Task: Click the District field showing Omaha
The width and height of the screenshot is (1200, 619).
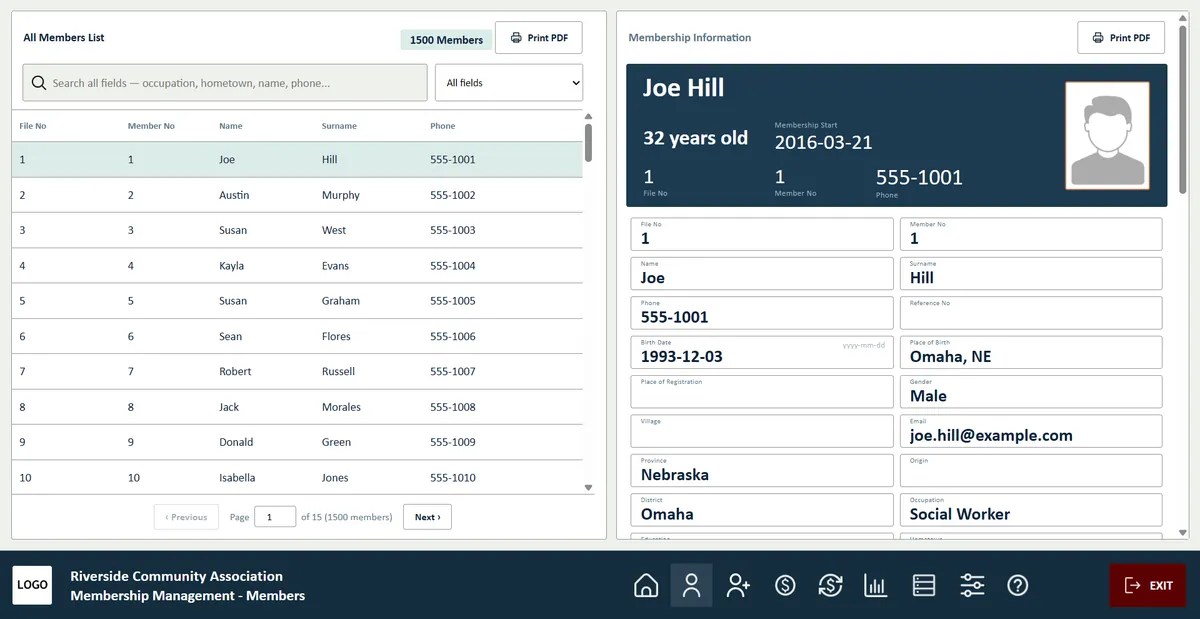Action: point(762,510)
